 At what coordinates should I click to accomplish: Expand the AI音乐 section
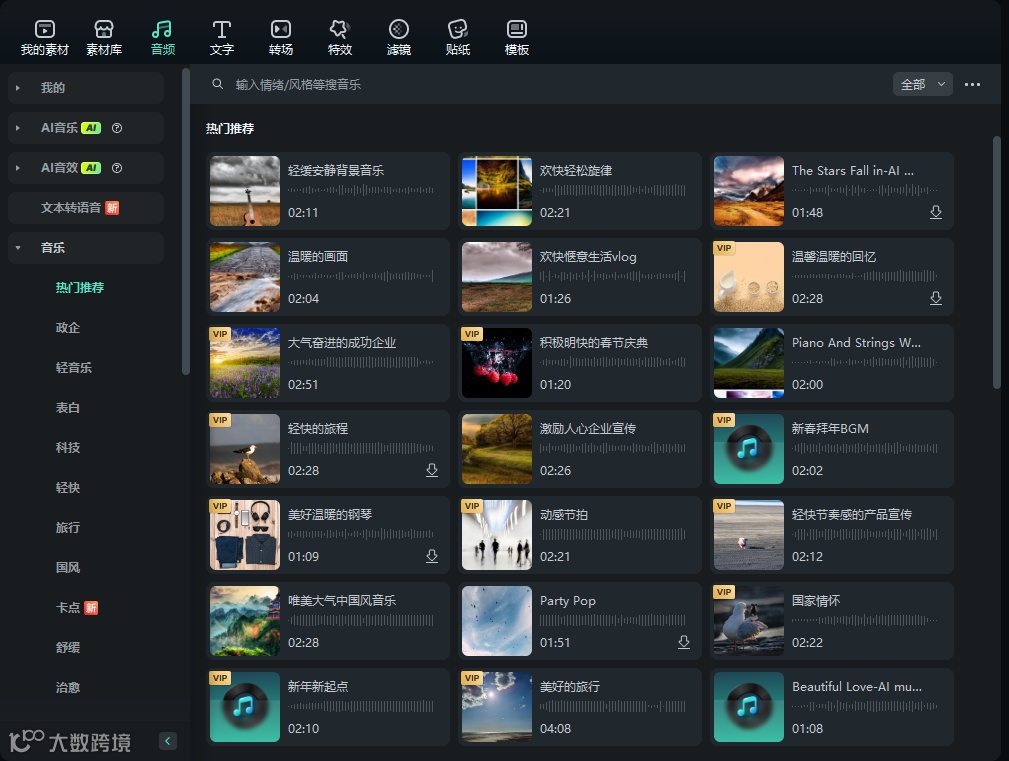click(18, 128)
